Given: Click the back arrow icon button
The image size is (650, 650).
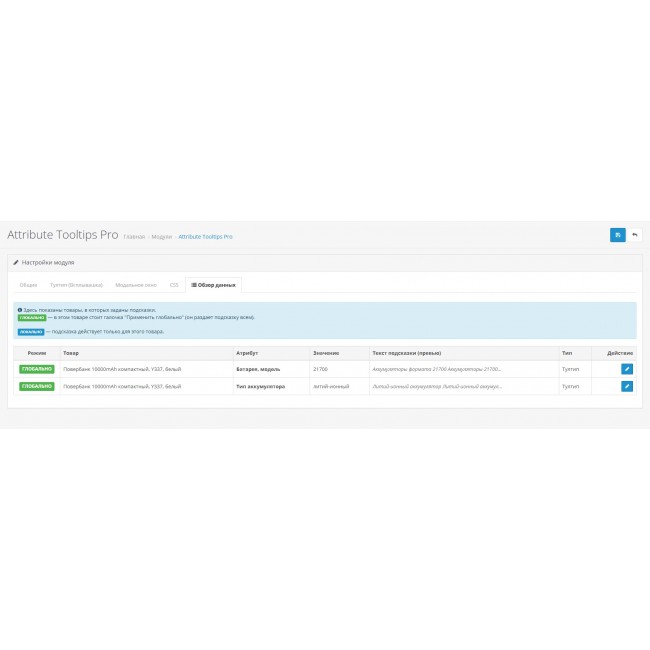Looking at the screenshot, I should [634, 235].
